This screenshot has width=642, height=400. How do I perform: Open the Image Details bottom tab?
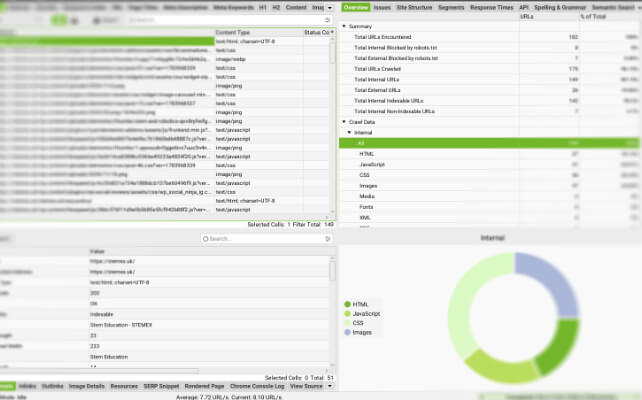click(x=87, y=386)
